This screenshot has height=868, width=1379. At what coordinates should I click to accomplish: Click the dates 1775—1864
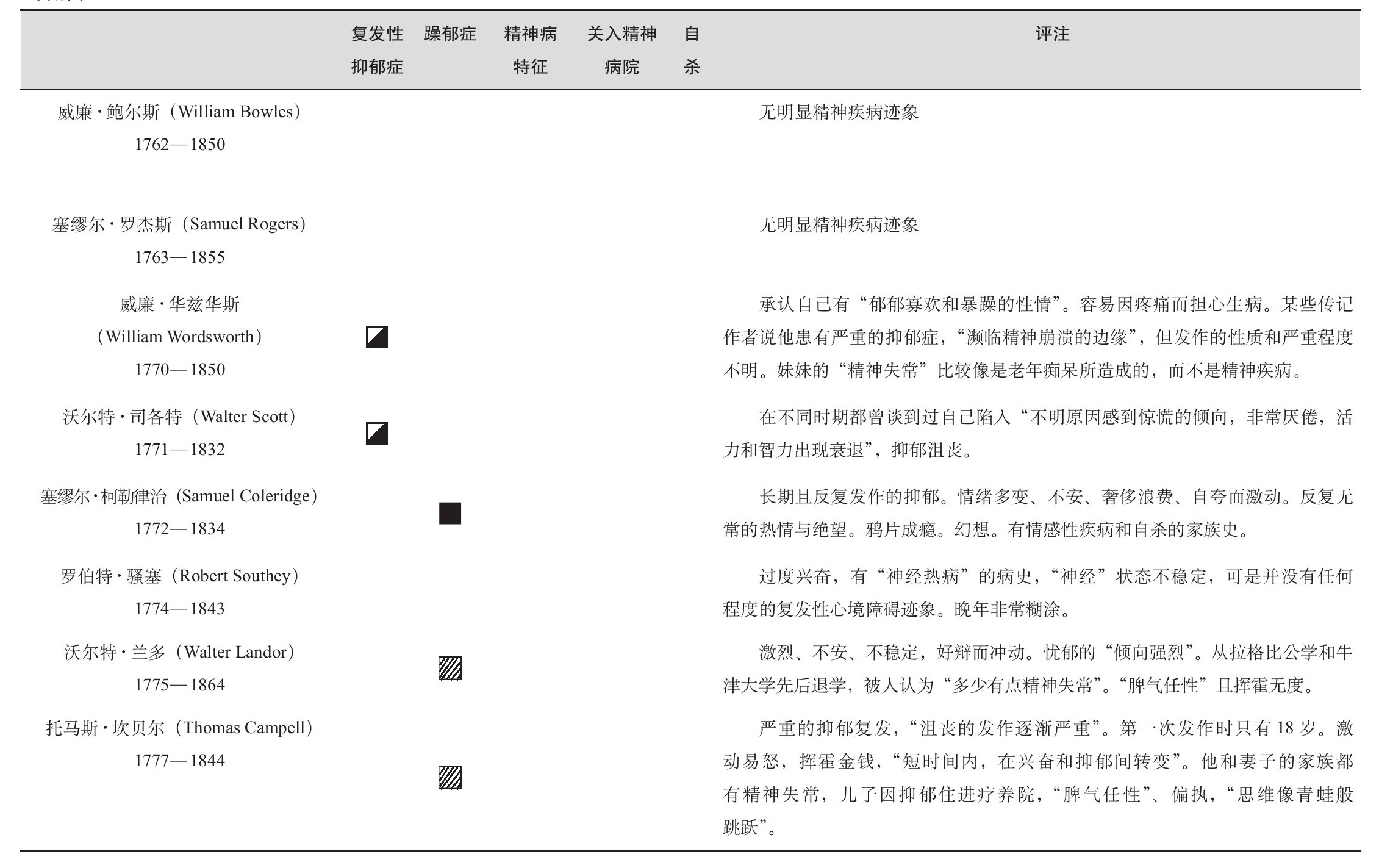click(x=180, y=685)
